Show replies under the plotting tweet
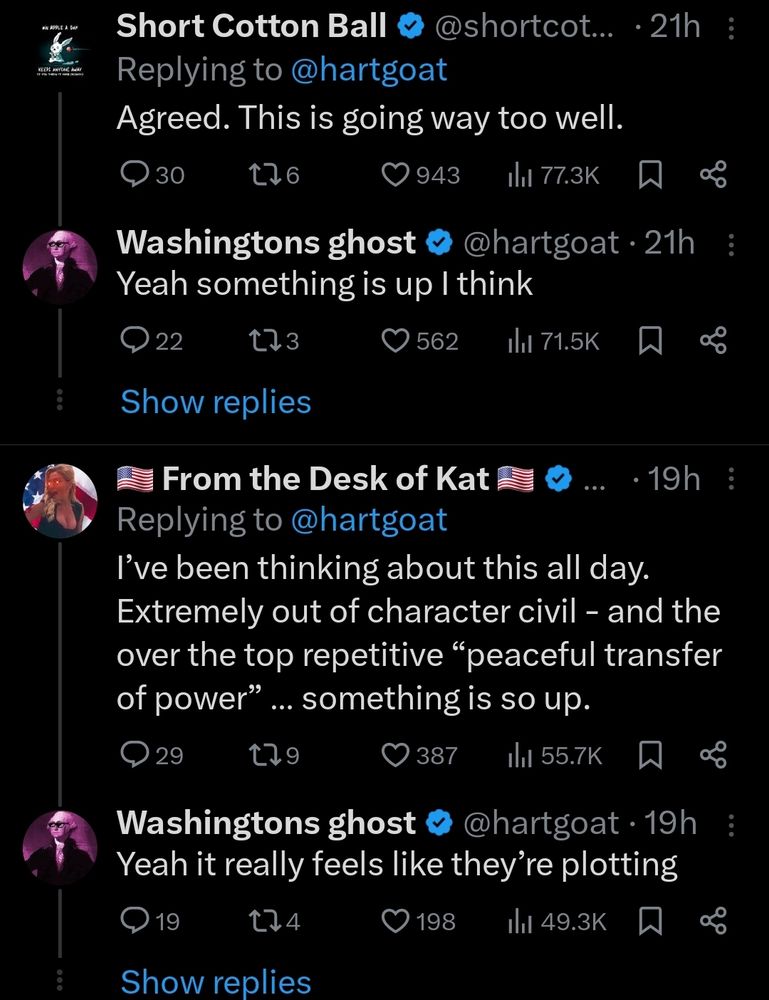 tap(216, 981)
